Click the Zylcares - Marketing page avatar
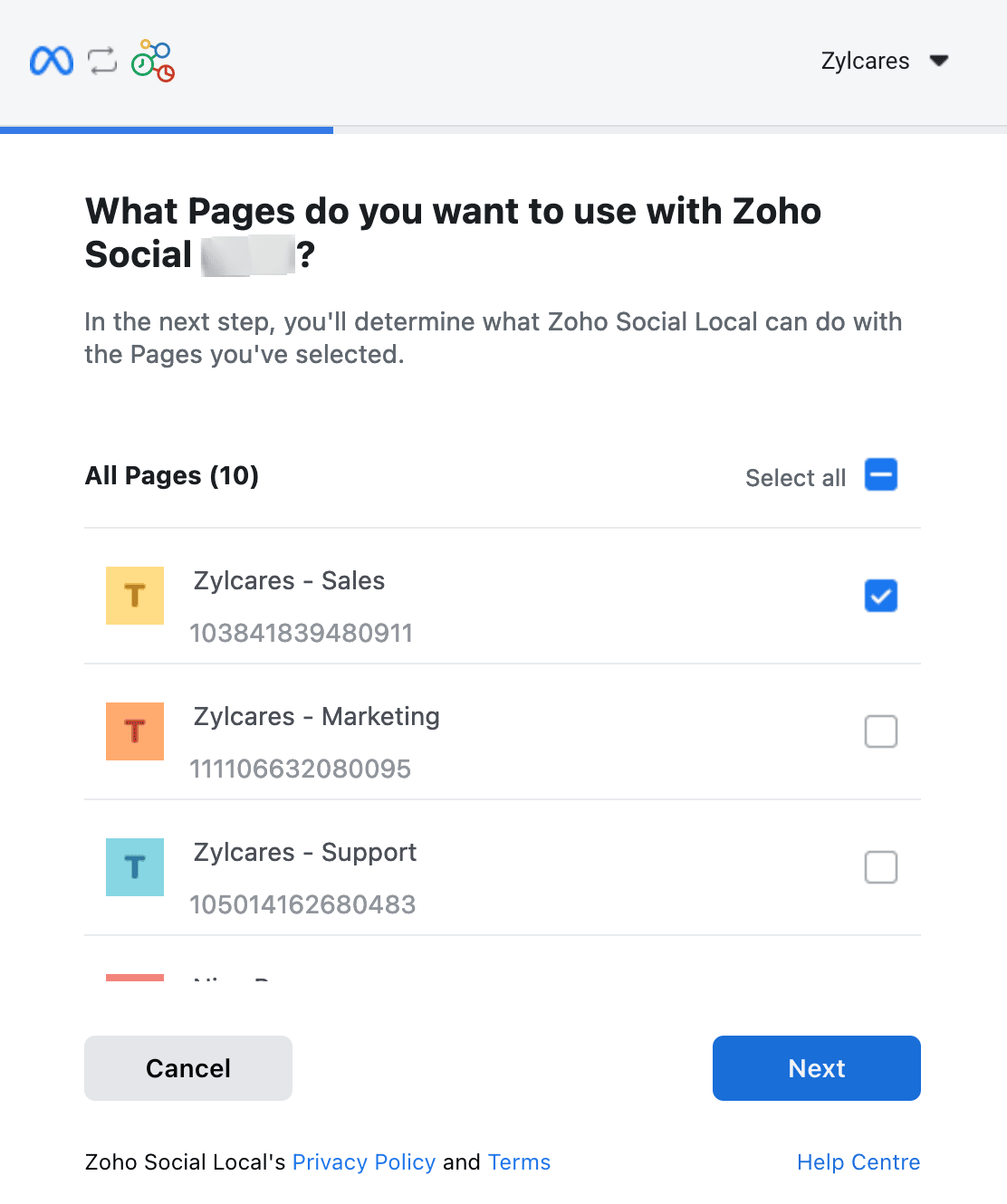The height and width of the screenshot is (1204, 1007). (x=135, y=731)
